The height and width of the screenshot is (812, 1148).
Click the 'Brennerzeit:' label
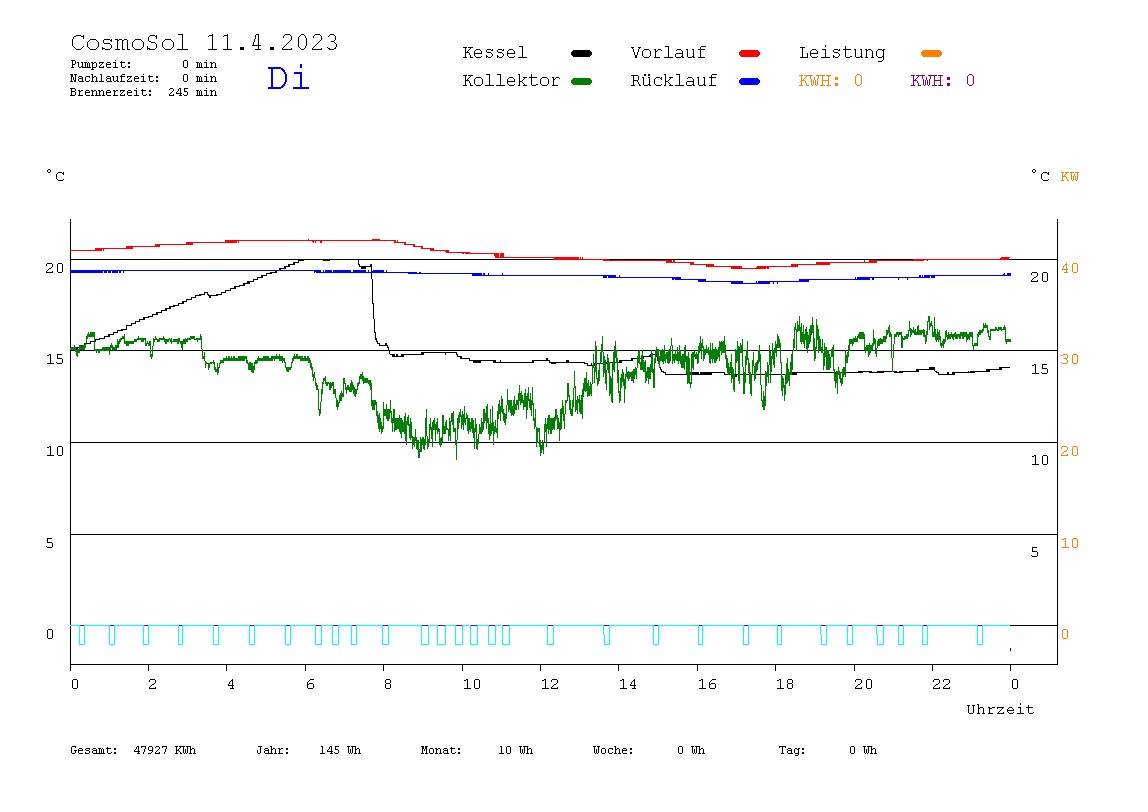click(111, 92)
